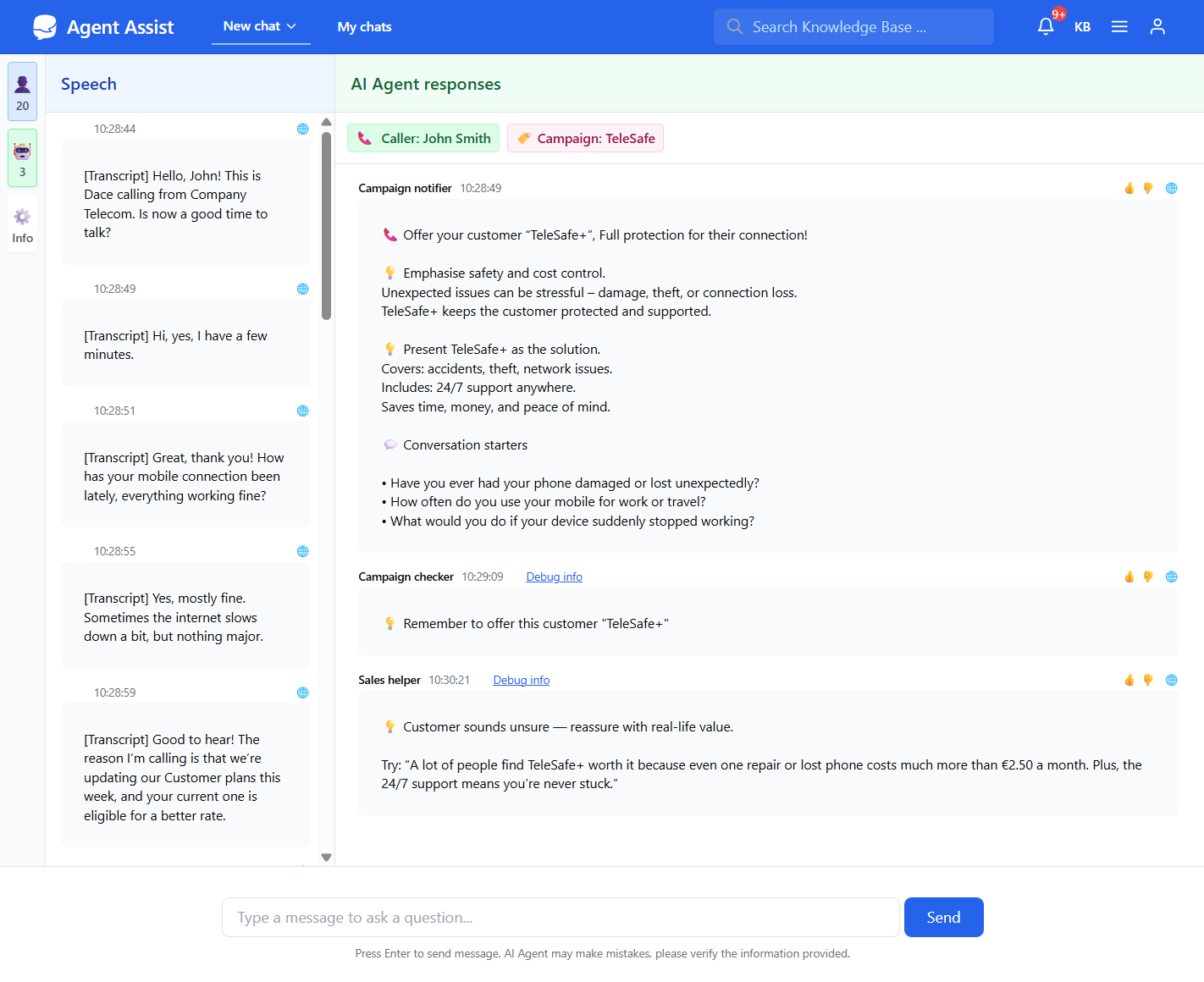Select the speaker sidebar icon showing 20
Image resolution: width=1204 pixels, height=982 pixels.
pyautogui.click(x=23, y=91)
